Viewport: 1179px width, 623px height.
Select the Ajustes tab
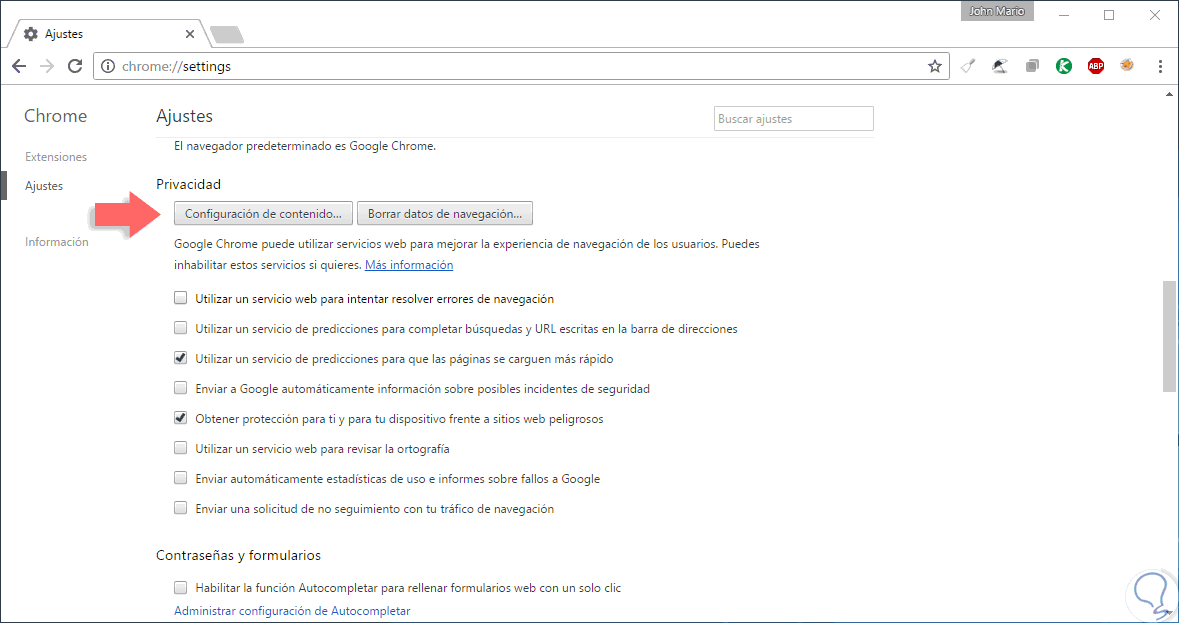click(105, 34)
